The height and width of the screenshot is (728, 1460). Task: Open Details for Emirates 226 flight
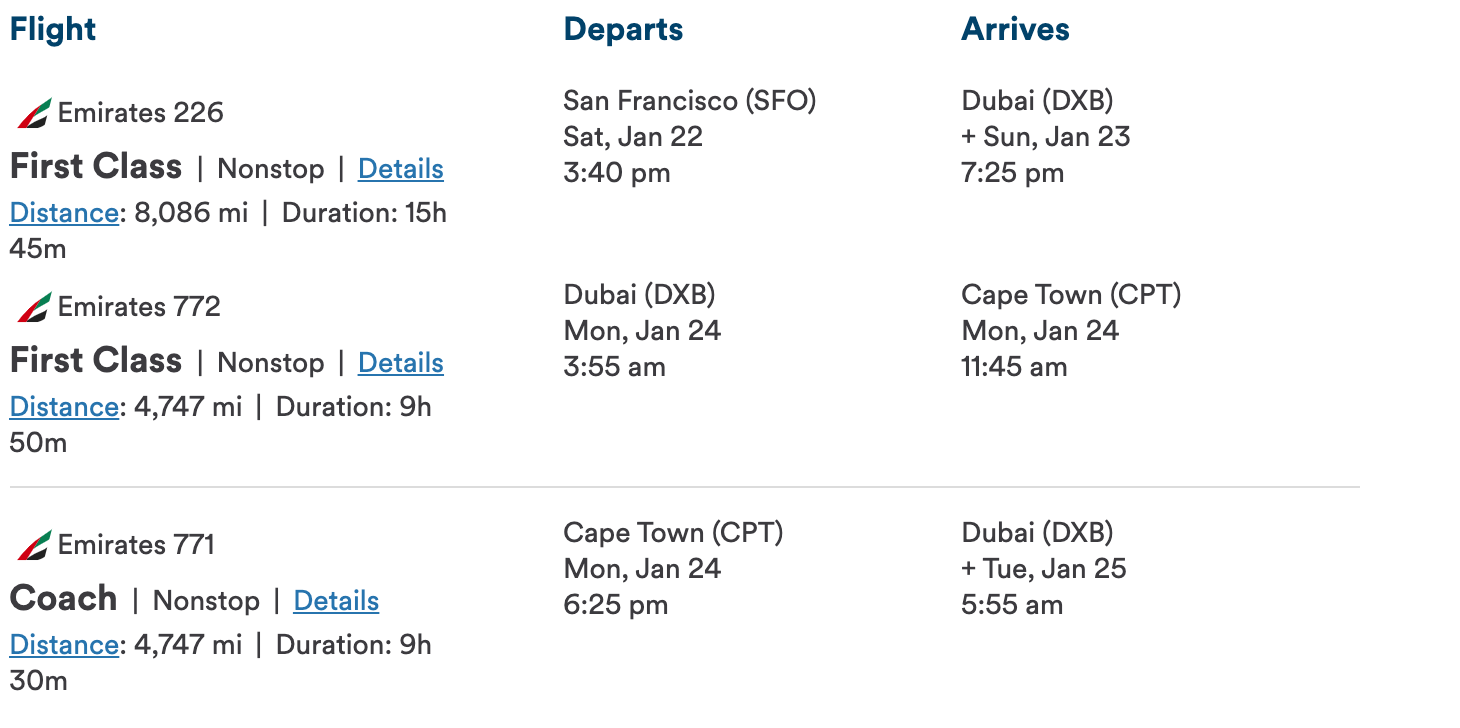(x=400, y=169)
